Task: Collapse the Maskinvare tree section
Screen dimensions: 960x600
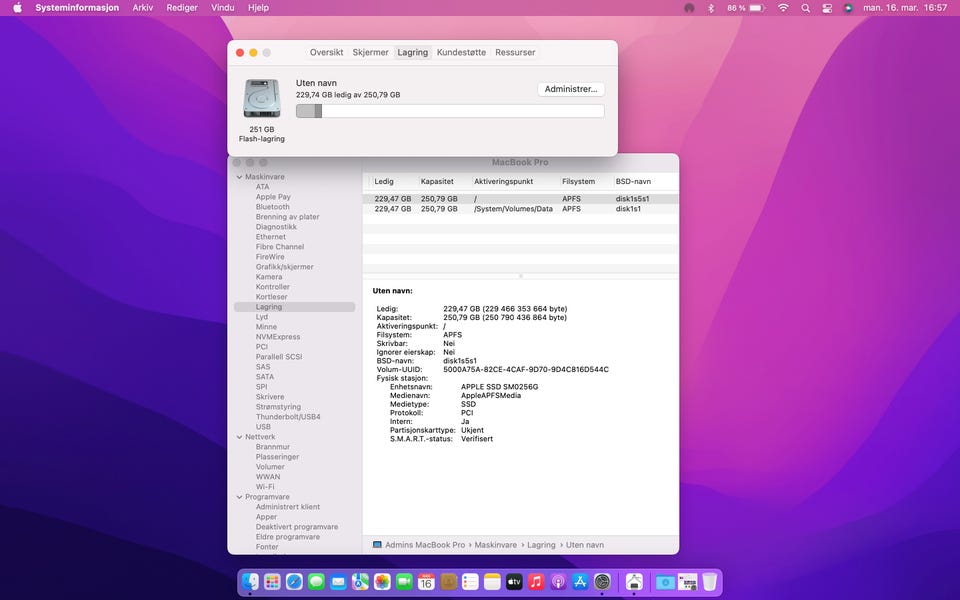Action: point(239,177)
